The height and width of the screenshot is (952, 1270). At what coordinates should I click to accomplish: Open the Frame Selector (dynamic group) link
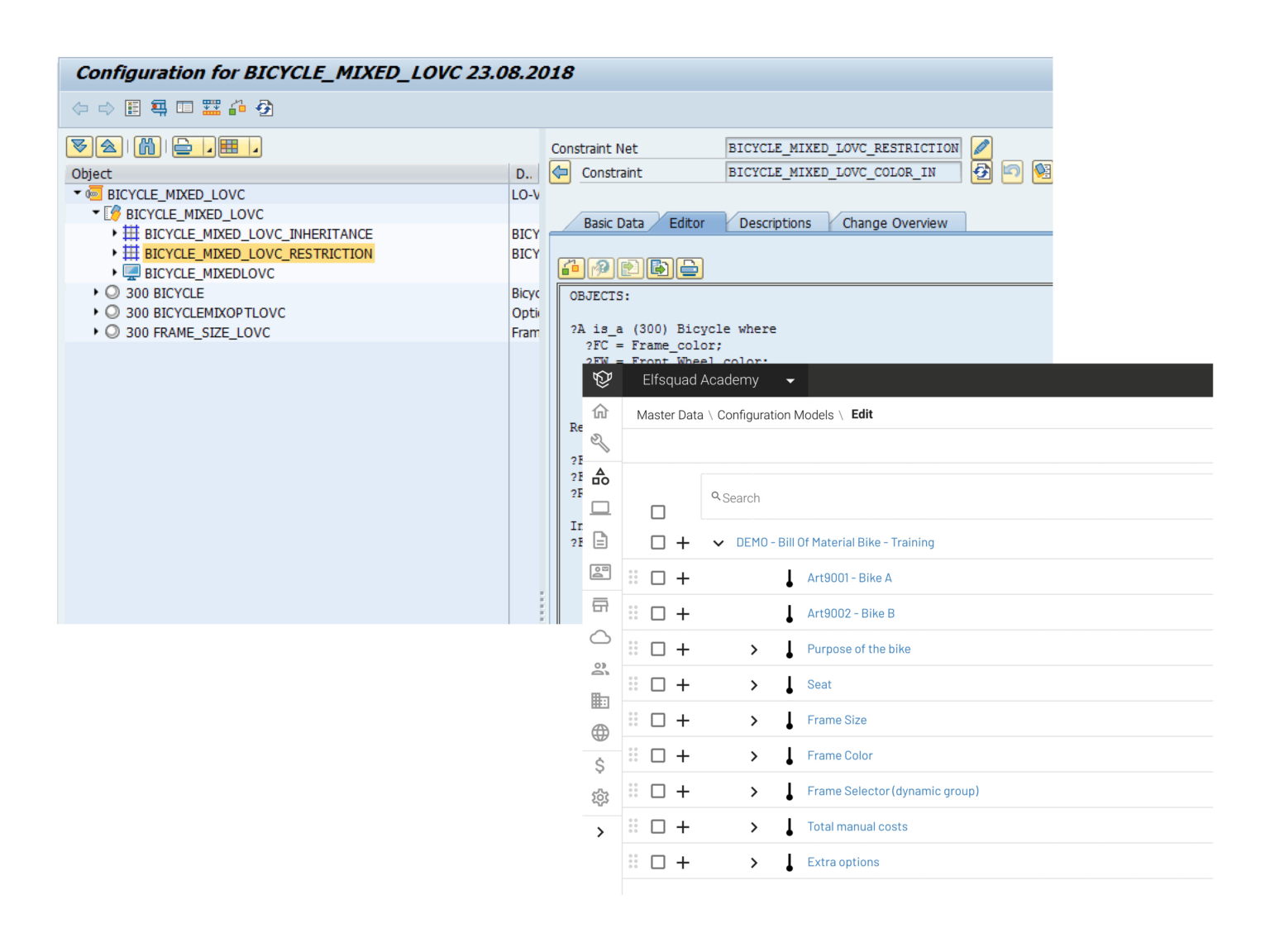coord(893,791)
